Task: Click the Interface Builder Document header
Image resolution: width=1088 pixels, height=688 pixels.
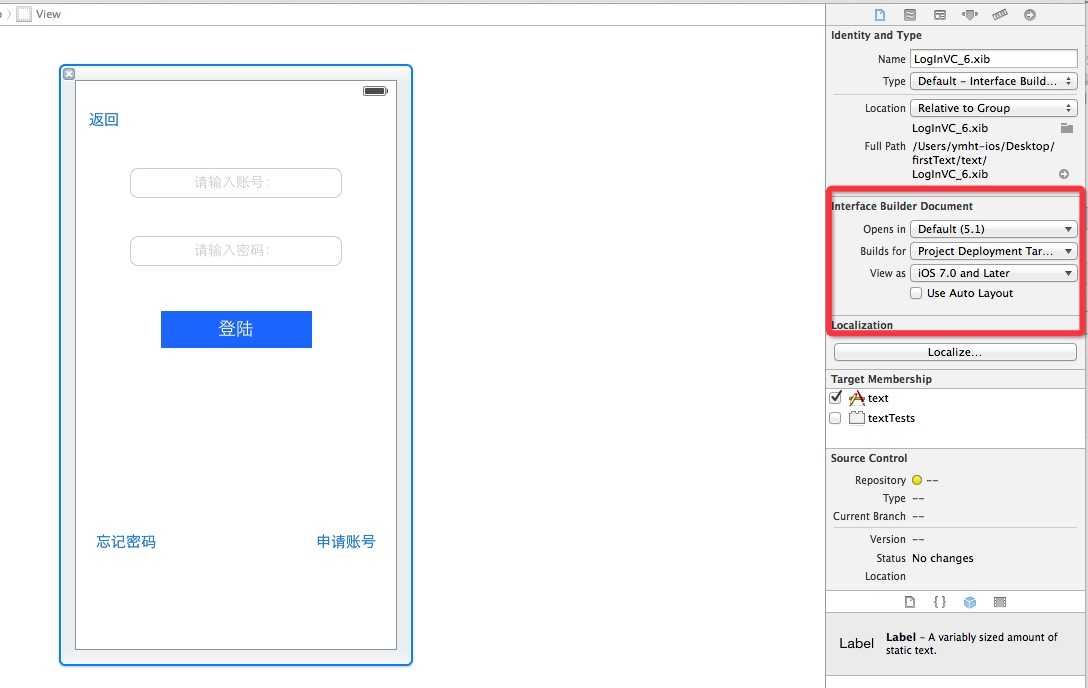Action: [x=902, y=206]
